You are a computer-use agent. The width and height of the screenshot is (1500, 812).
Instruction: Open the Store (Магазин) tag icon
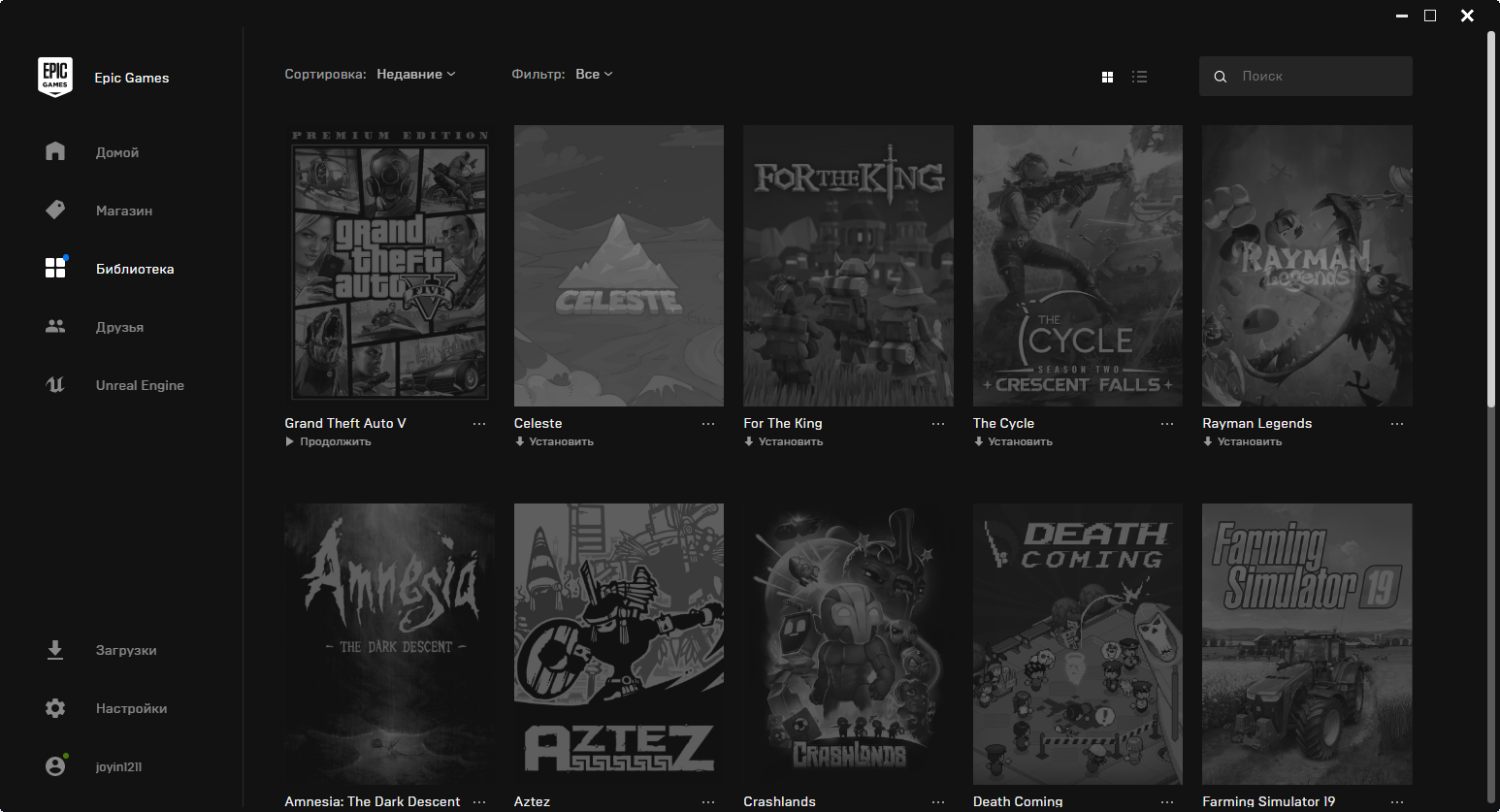(55, 210)
